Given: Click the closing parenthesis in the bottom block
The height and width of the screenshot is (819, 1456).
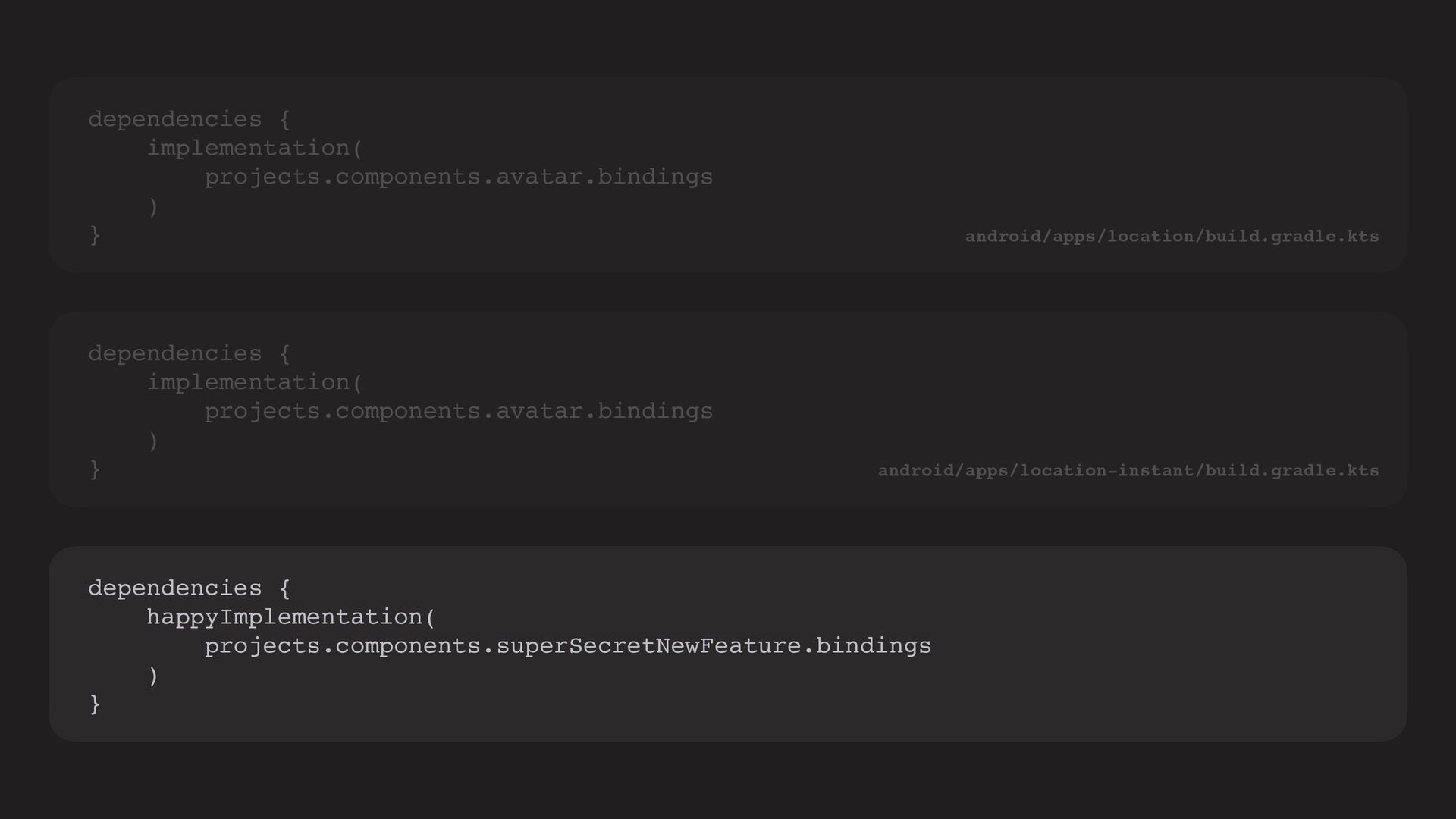Looking at the screenshot, I should click(x=153, y=675).
